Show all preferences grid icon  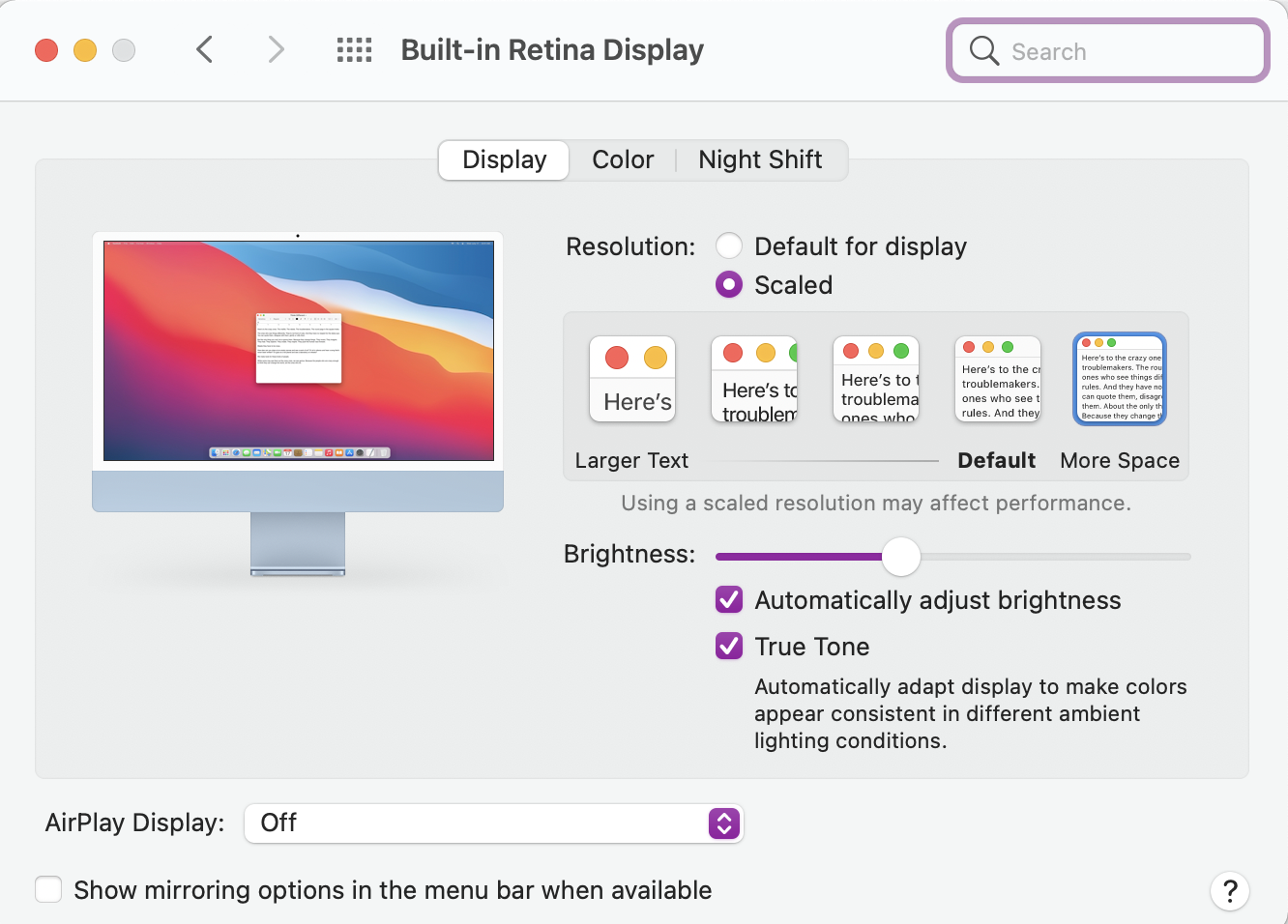[354, 49]
